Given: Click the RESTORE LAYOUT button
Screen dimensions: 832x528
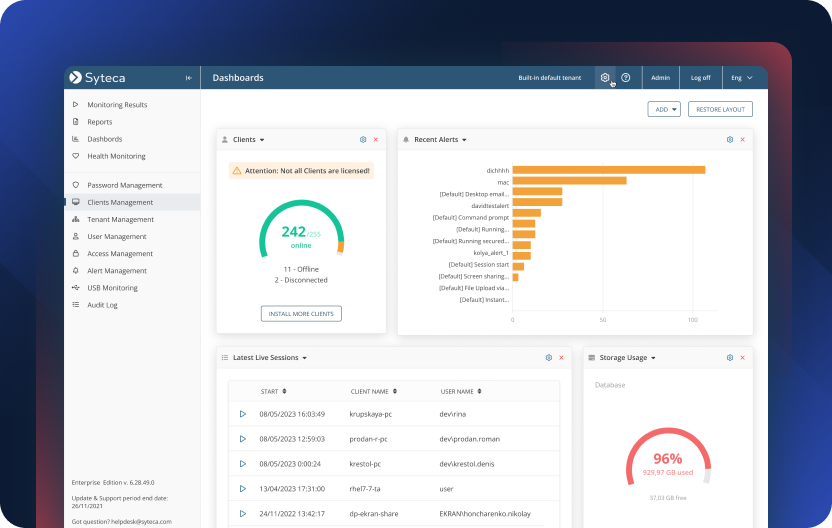Looking at the screenshot, I should click(720, 109).
